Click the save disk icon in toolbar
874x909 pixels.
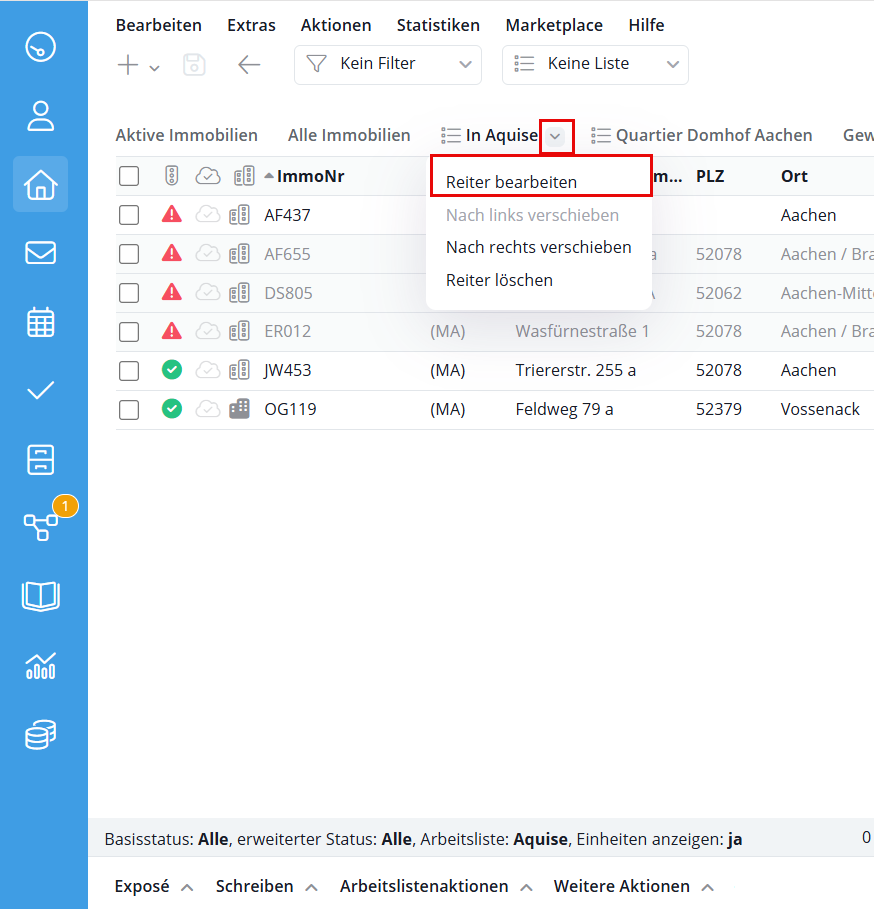click(x=194, y=64)
